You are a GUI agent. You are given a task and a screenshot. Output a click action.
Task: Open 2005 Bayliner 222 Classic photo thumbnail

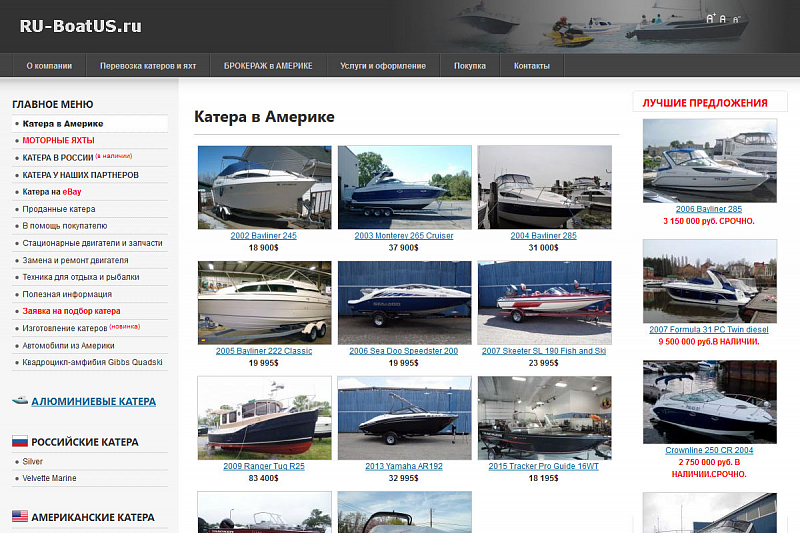[264, 303]
